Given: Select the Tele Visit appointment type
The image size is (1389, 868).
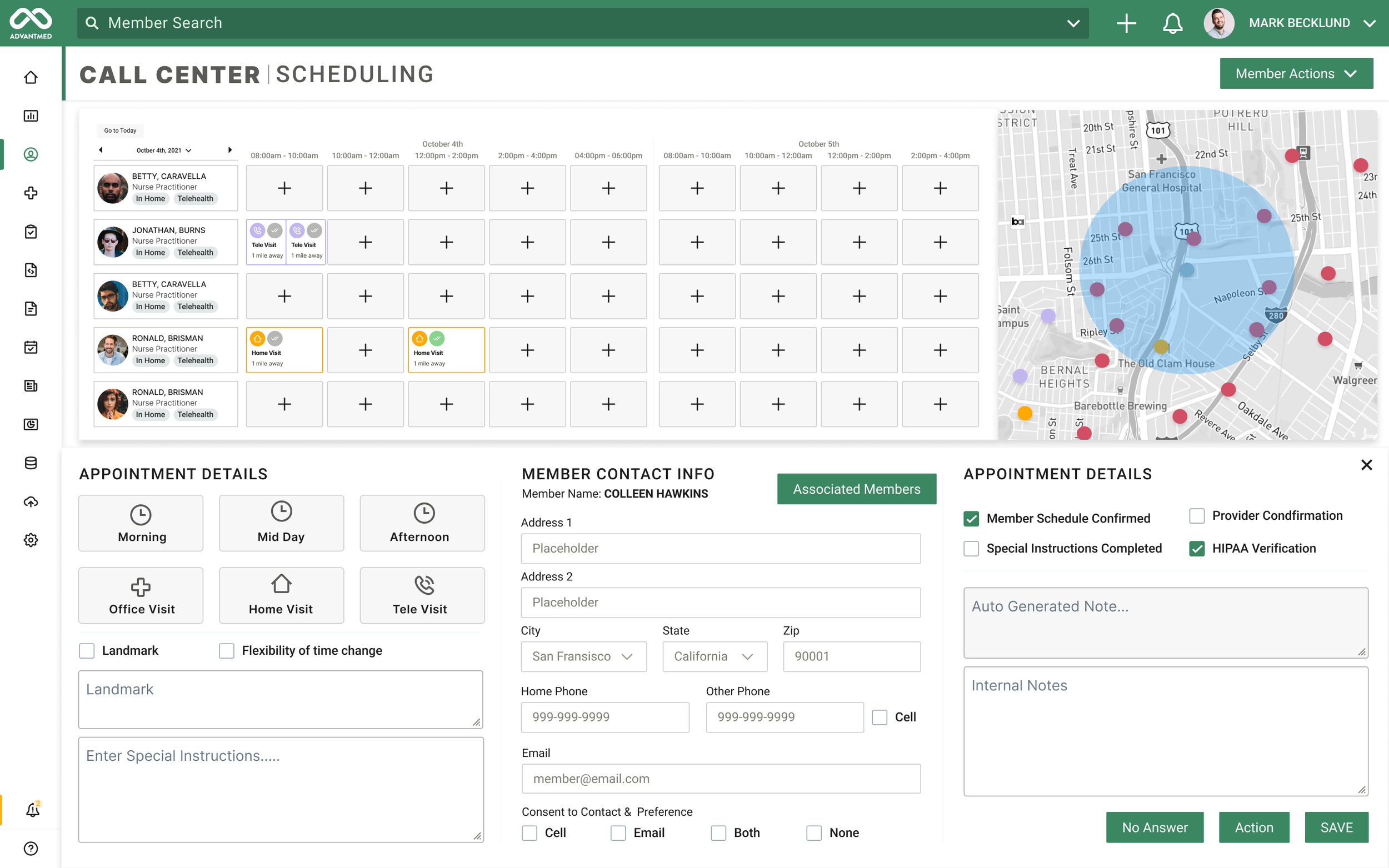Looking at the screenshot, I should 422,595.
